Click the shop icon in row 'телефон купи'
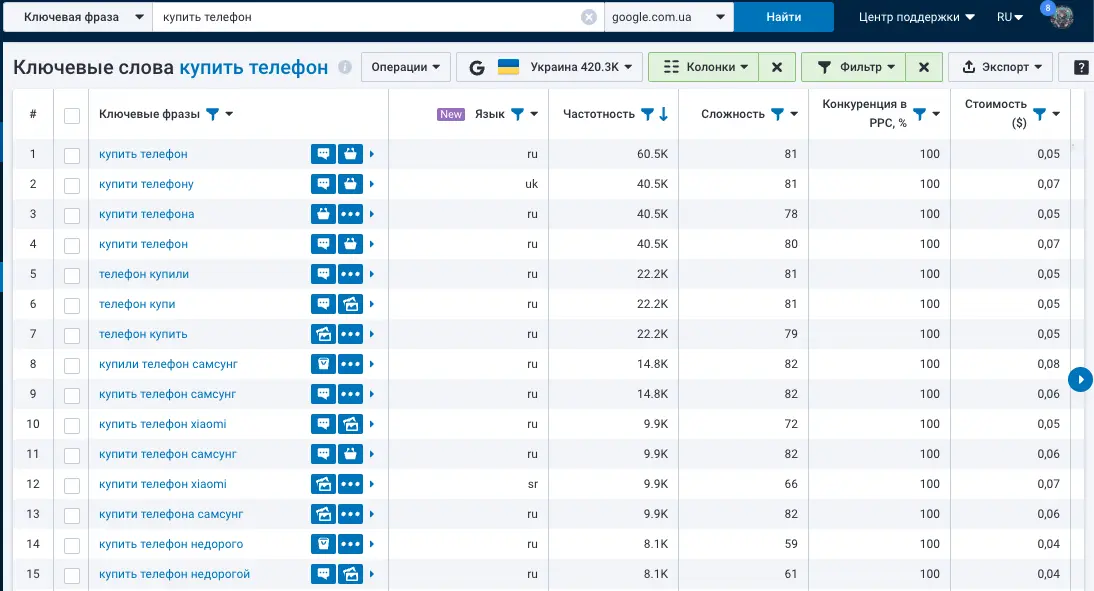This screenshot has width=1094, height=591. 350,304
